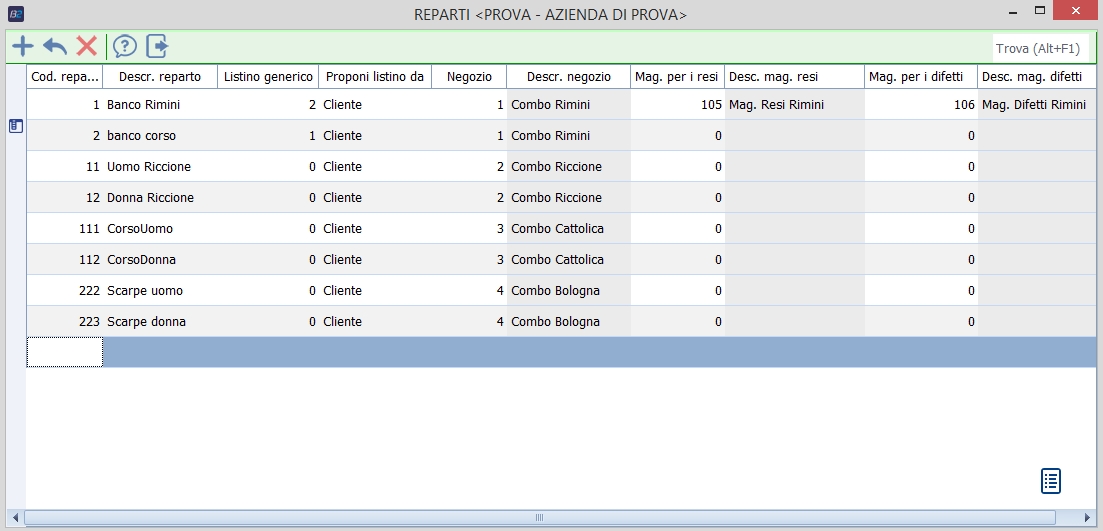Click the Mag. Difetti Rimini cell

(x=1036, y=105)
